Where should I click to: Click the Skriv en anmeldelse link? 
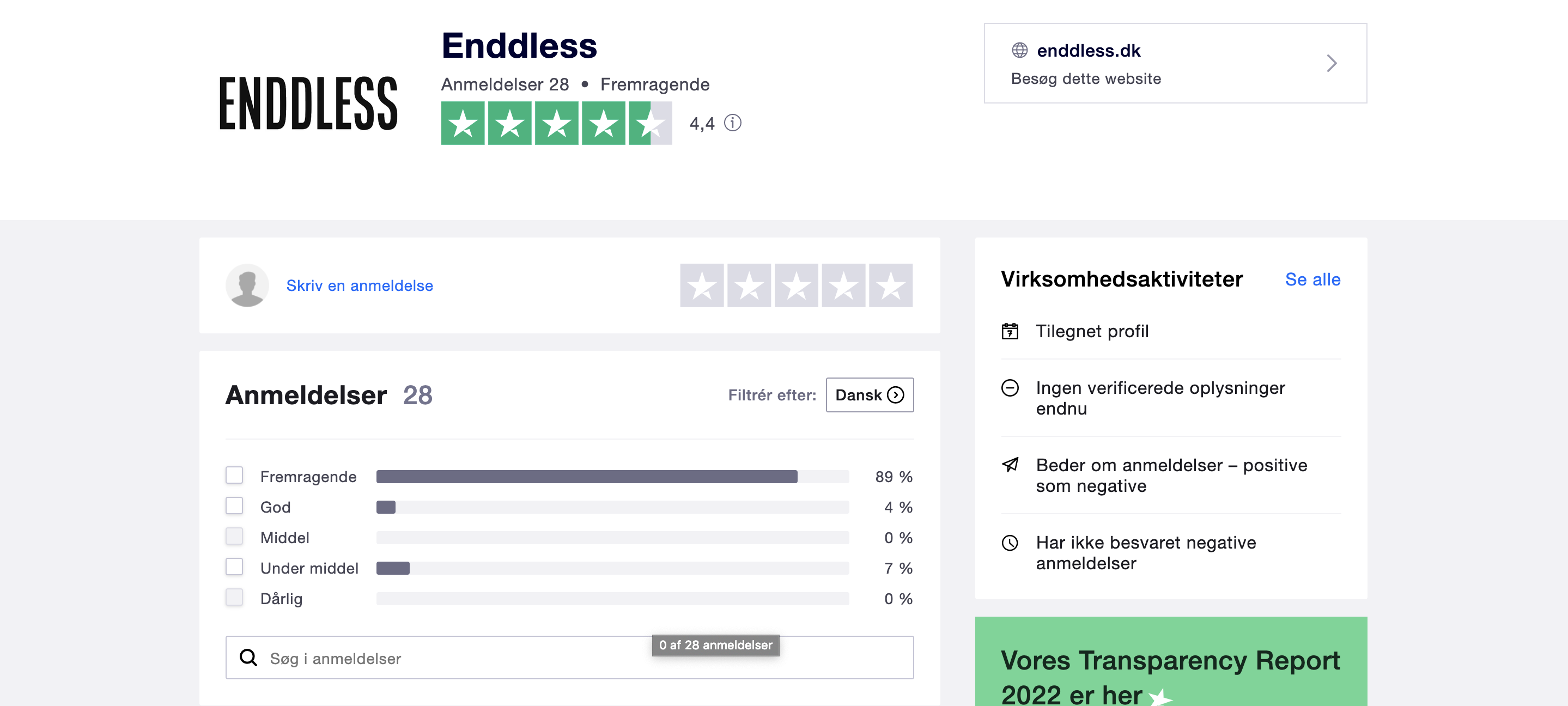pyautogui.click(x=360, y=285)
